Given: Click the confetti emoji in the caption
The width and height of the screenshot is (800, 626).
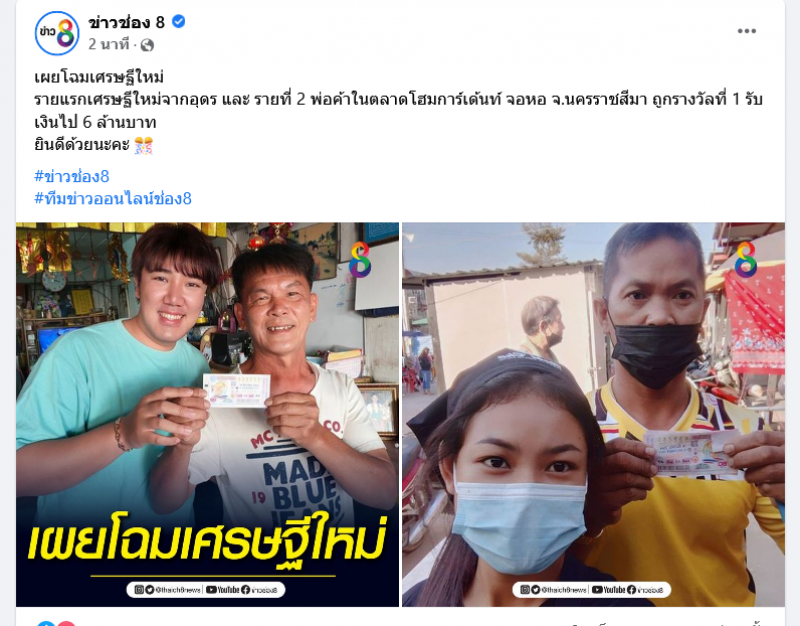Looking at the screenshot, I should [144, 145].
